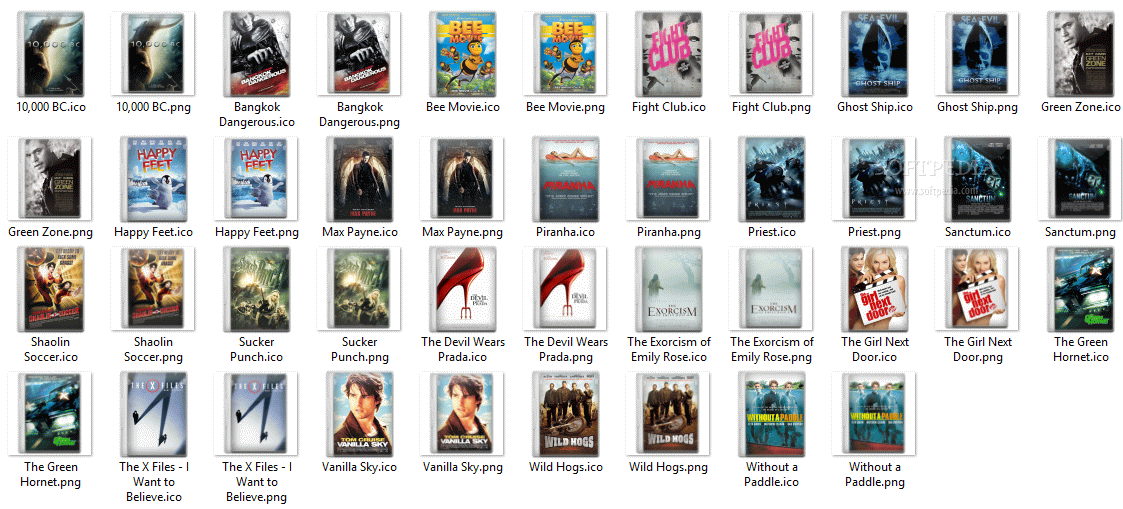This screenshot has height=509, width=1123.
Task: Select the Ghost Ship.png thumbnail
Action: tap(978, 54)
